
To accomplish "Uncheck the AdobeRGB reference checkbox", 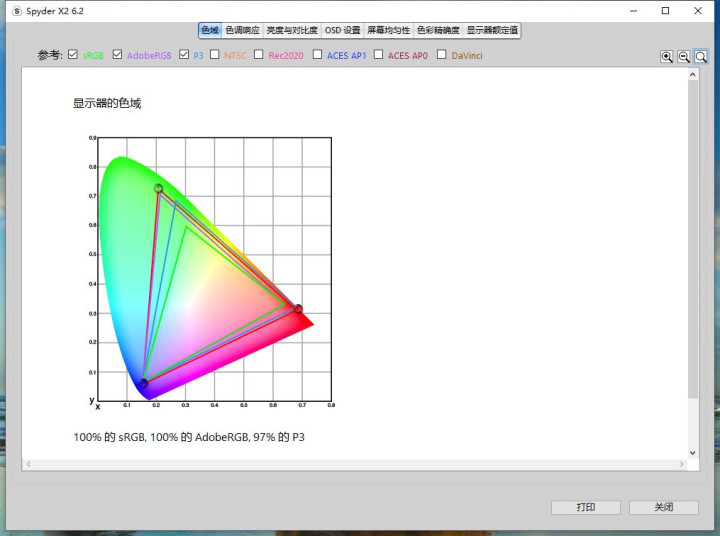I will (x=118, y=55).
